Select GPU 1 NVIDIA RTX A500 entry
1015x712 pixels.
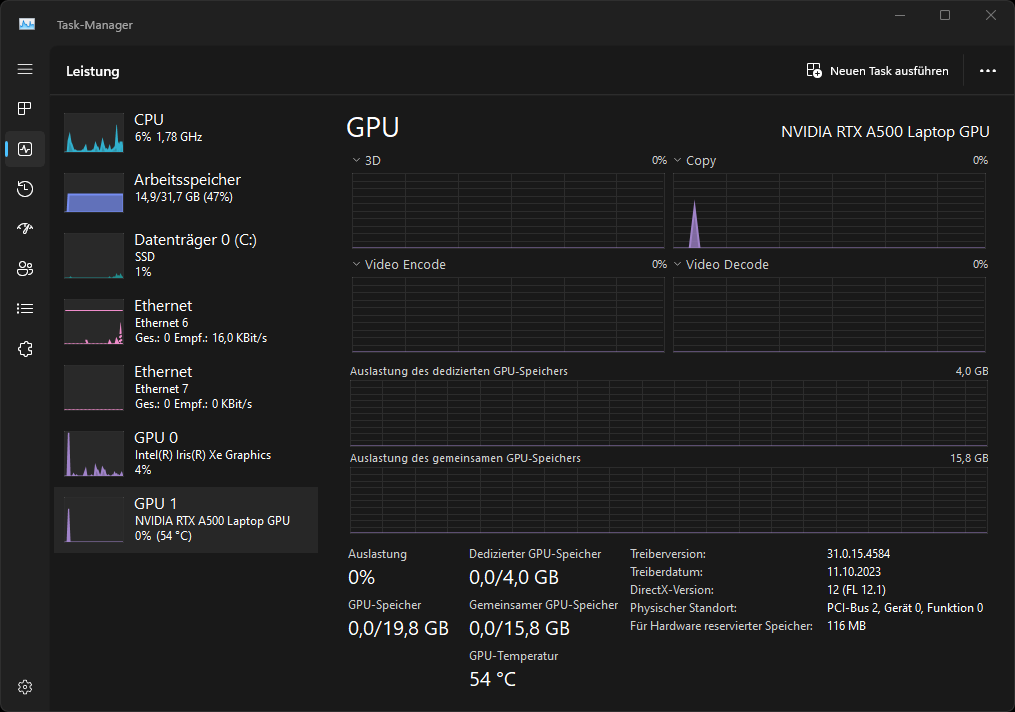186,520
